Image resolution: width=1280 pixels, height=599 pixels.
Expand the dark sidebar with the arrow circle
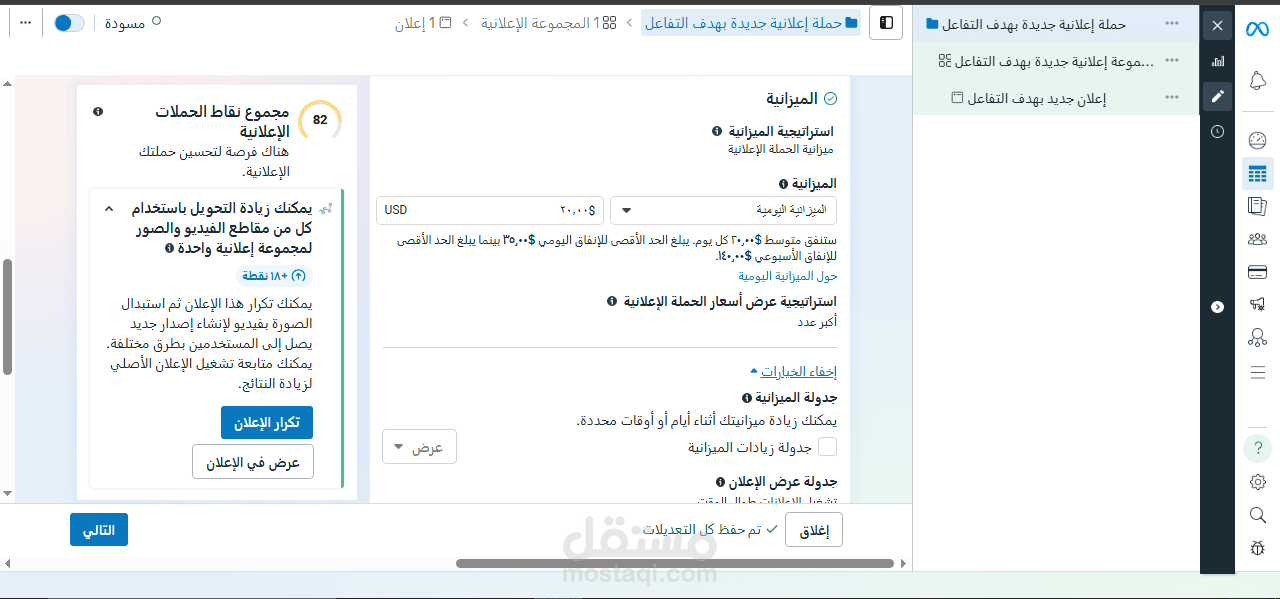click(1217, 307)
